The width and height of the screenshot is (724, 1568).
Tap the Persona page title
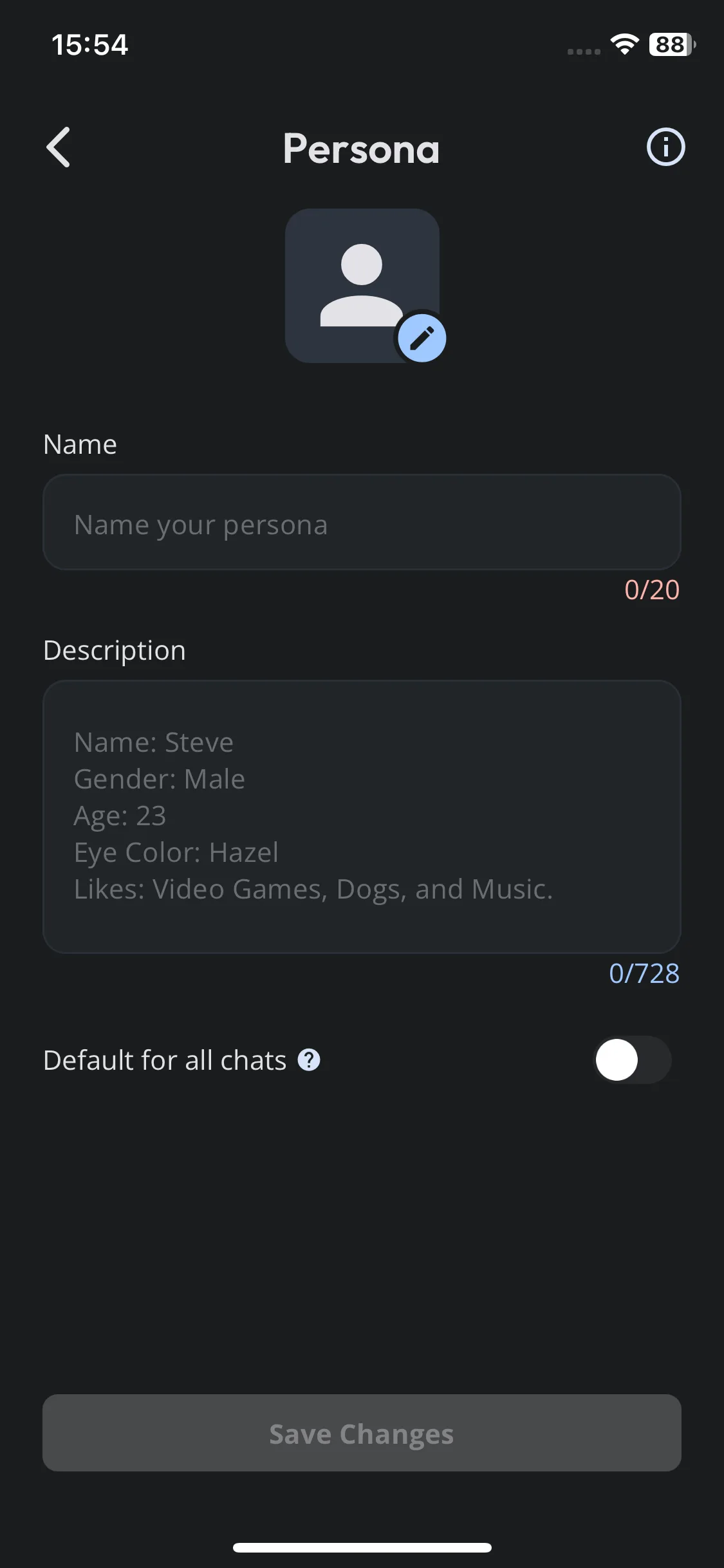362,149
